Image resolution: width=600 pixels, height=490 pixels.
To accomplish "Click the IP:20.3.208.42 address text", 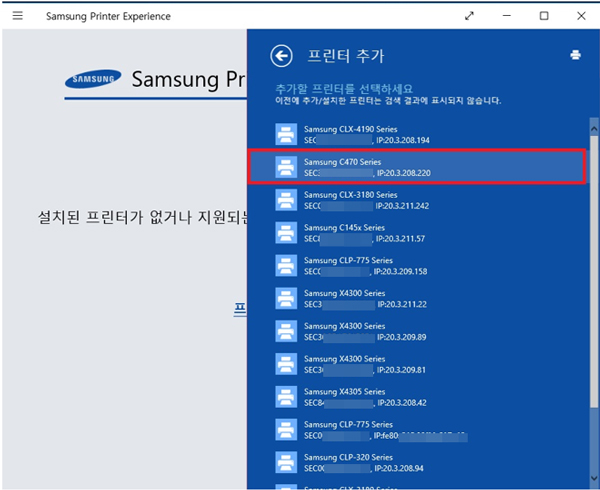I will [402, 403].
